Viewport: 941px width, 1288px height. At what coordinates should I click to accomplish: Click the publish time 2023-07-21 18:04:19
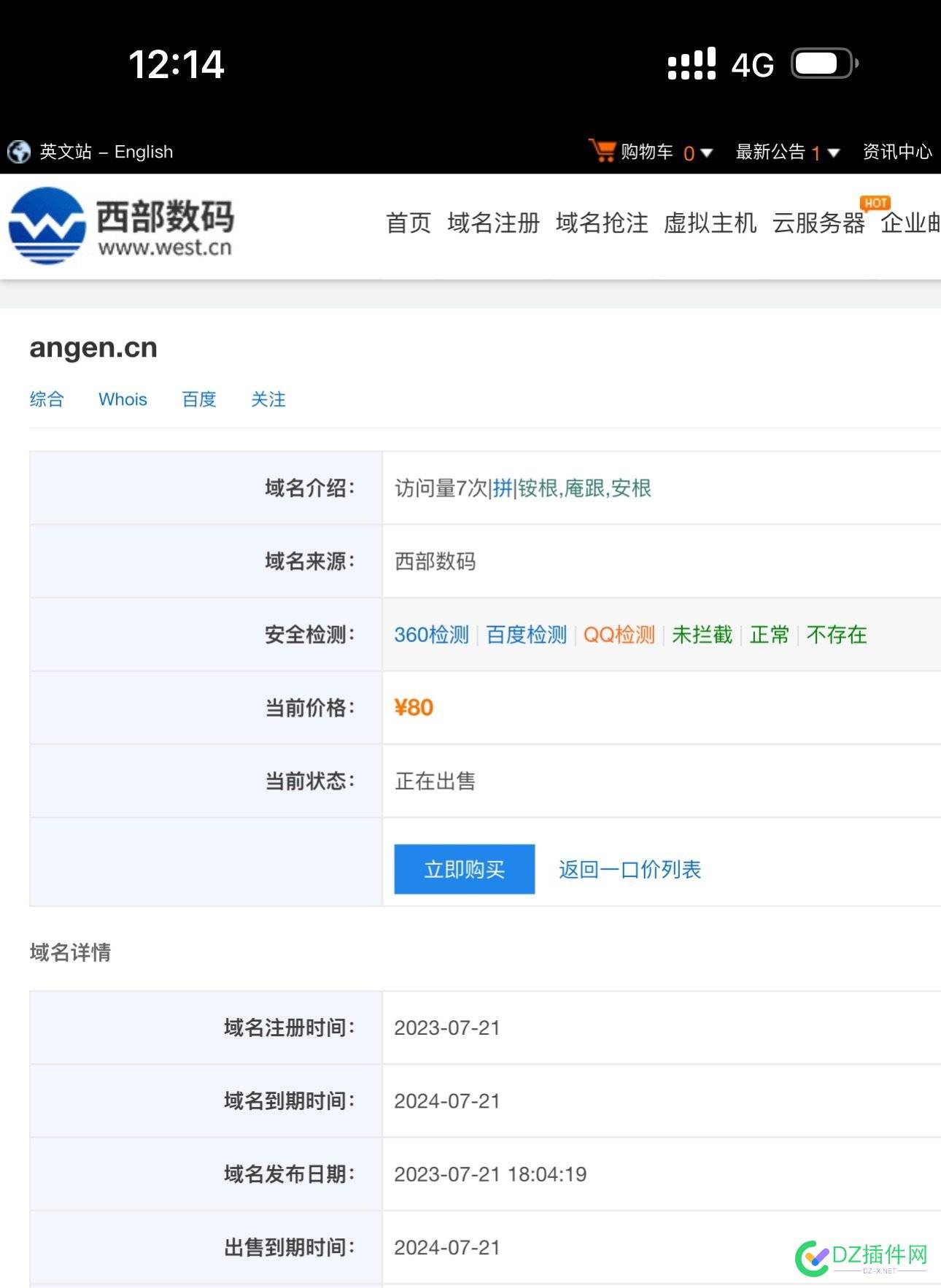tap(490, 1175)
